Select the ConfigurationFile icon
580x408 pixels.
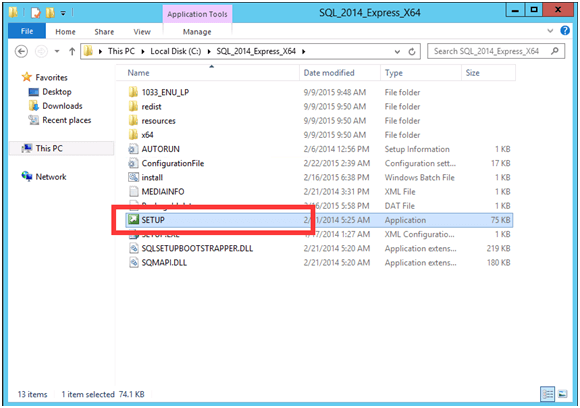133,163
